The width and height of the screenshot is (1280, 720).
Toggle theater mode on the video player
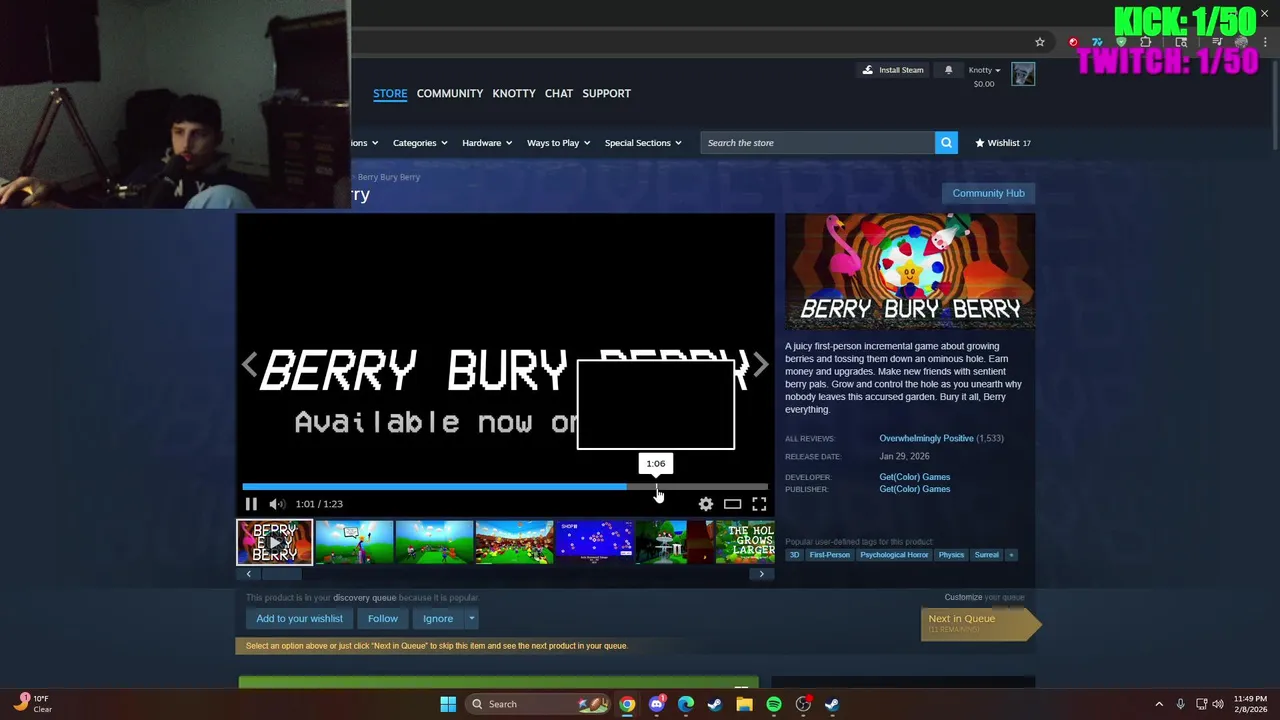click(733, 504)
